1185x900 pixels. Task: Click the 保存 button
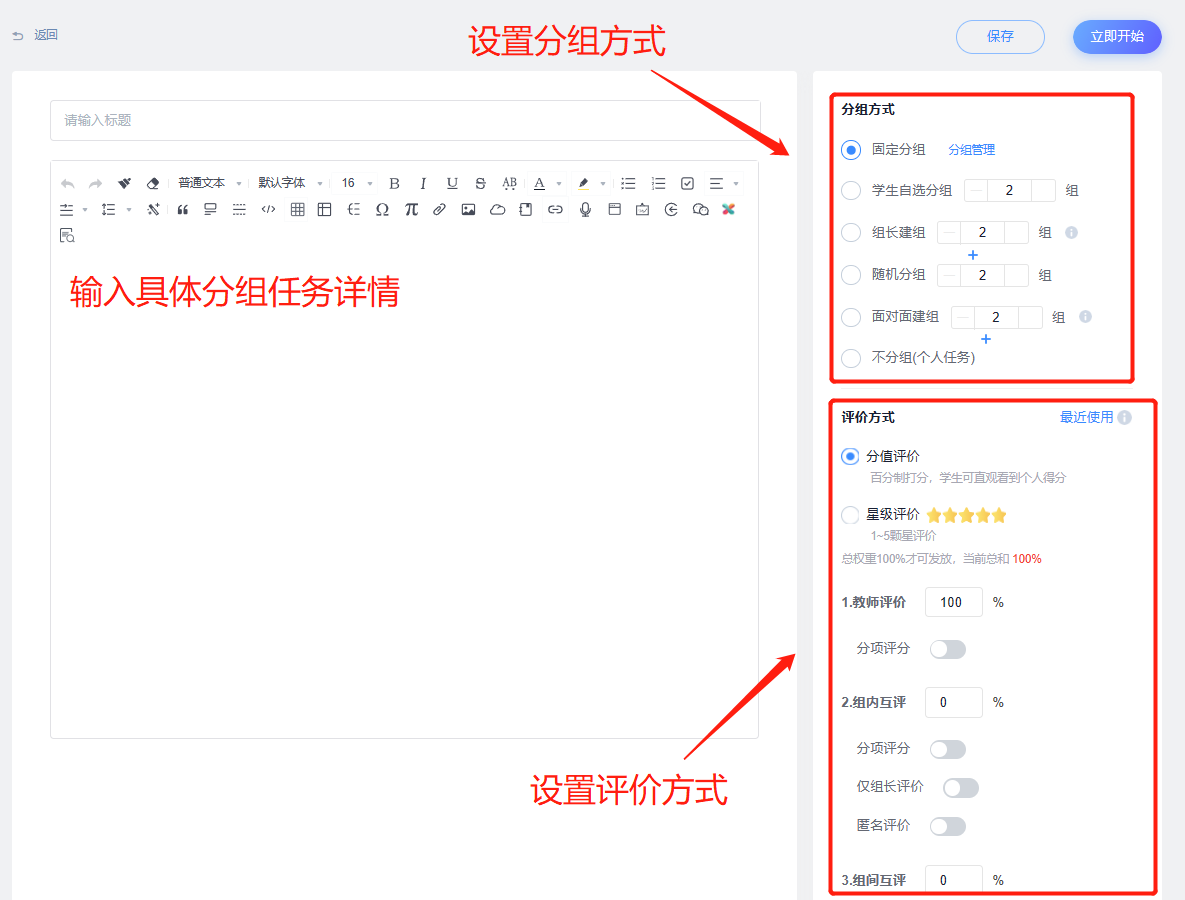coord(1000,36)
